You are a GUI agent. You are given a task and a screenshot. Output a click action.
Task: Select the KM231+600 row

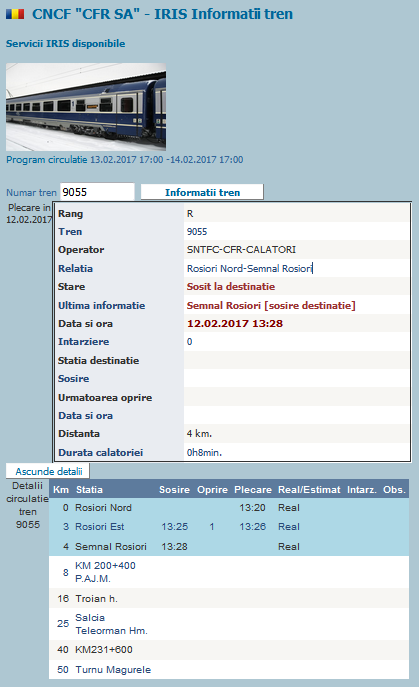click(229, 650)
